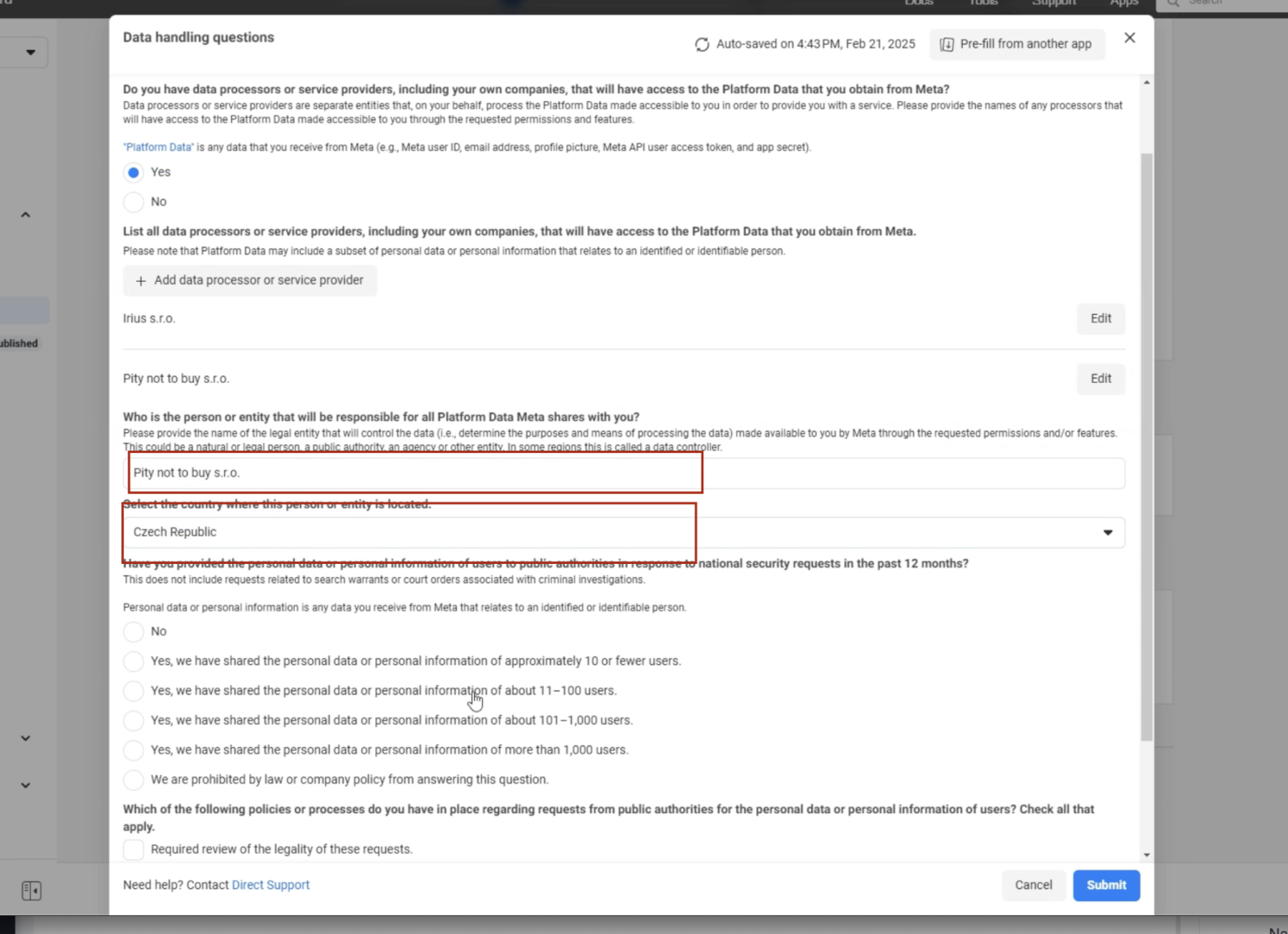Select No for national security requests
Screen dimensions: 1288x934
coord(133,631)
